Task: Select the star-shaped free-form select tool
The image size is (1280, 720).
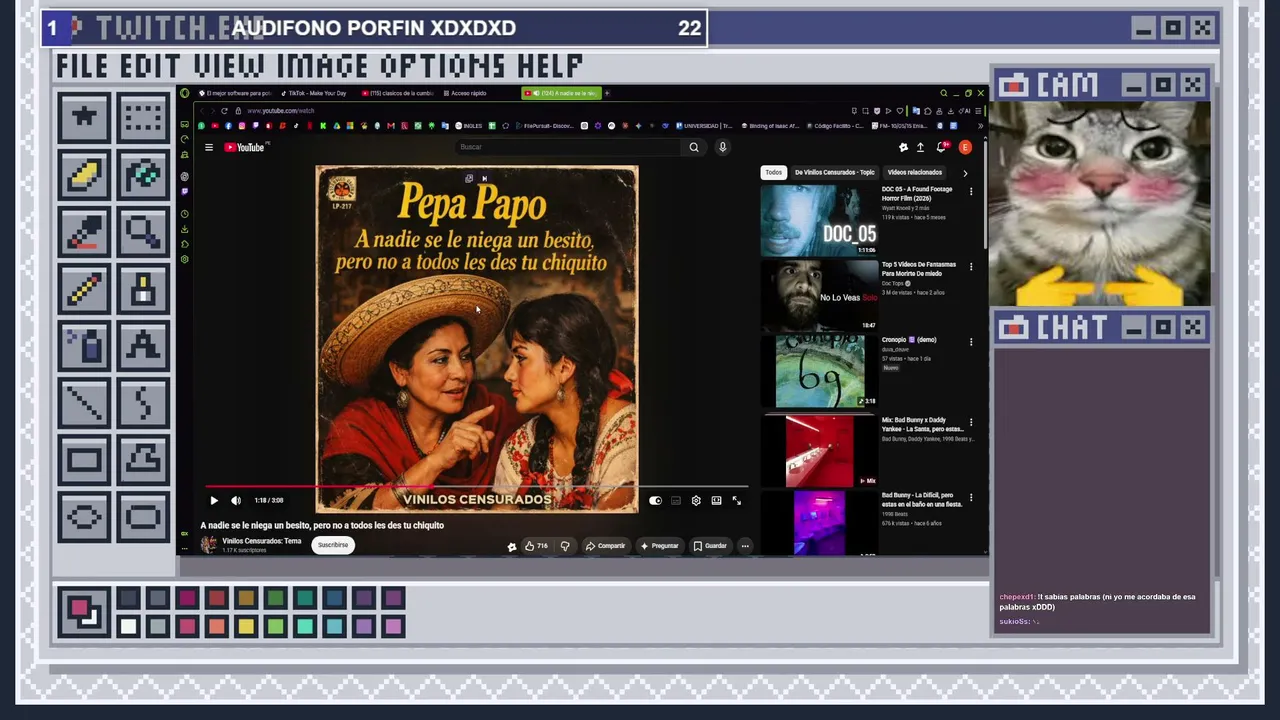Action: pyautogui.click(x=84, y=117)
